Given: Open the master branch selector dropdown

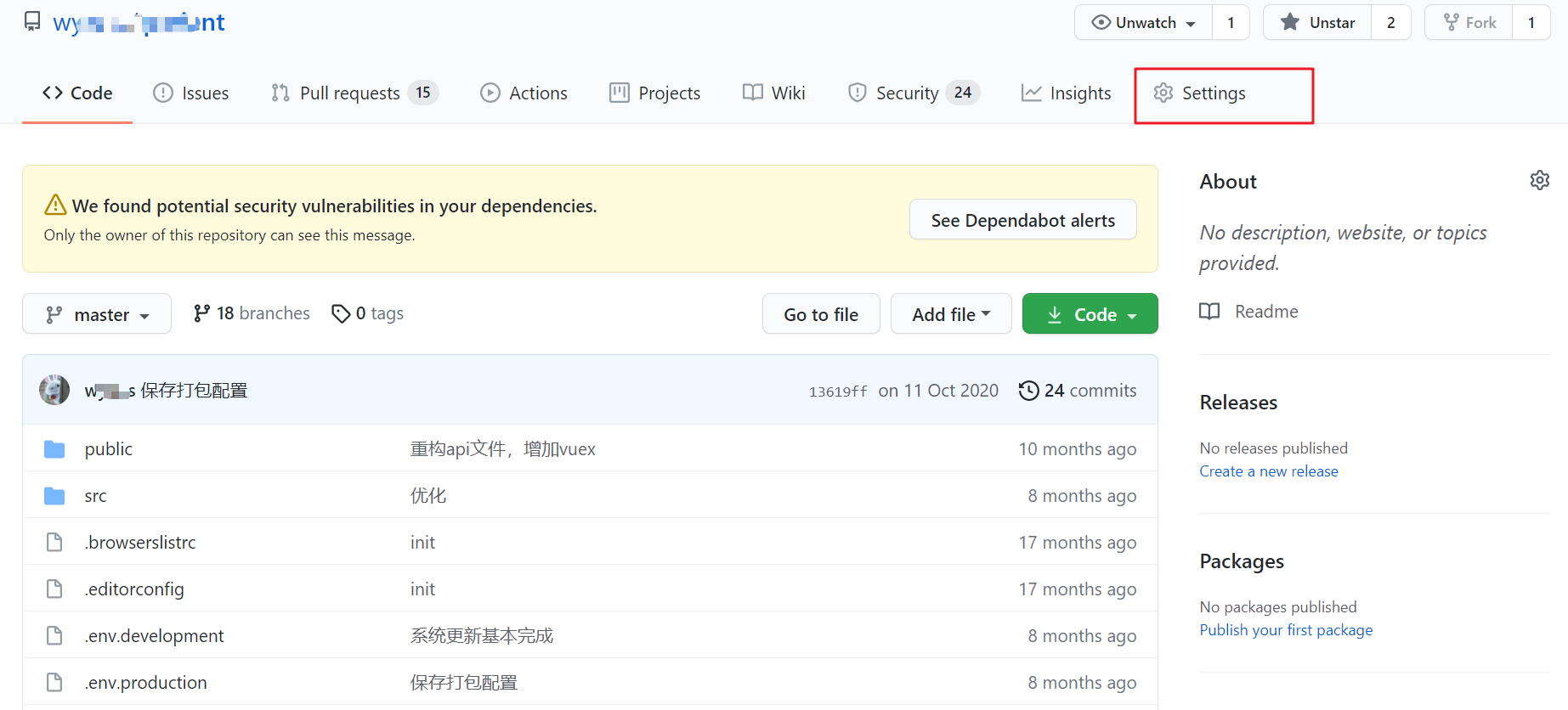Looking at the screenshot, I should [97, 314].
